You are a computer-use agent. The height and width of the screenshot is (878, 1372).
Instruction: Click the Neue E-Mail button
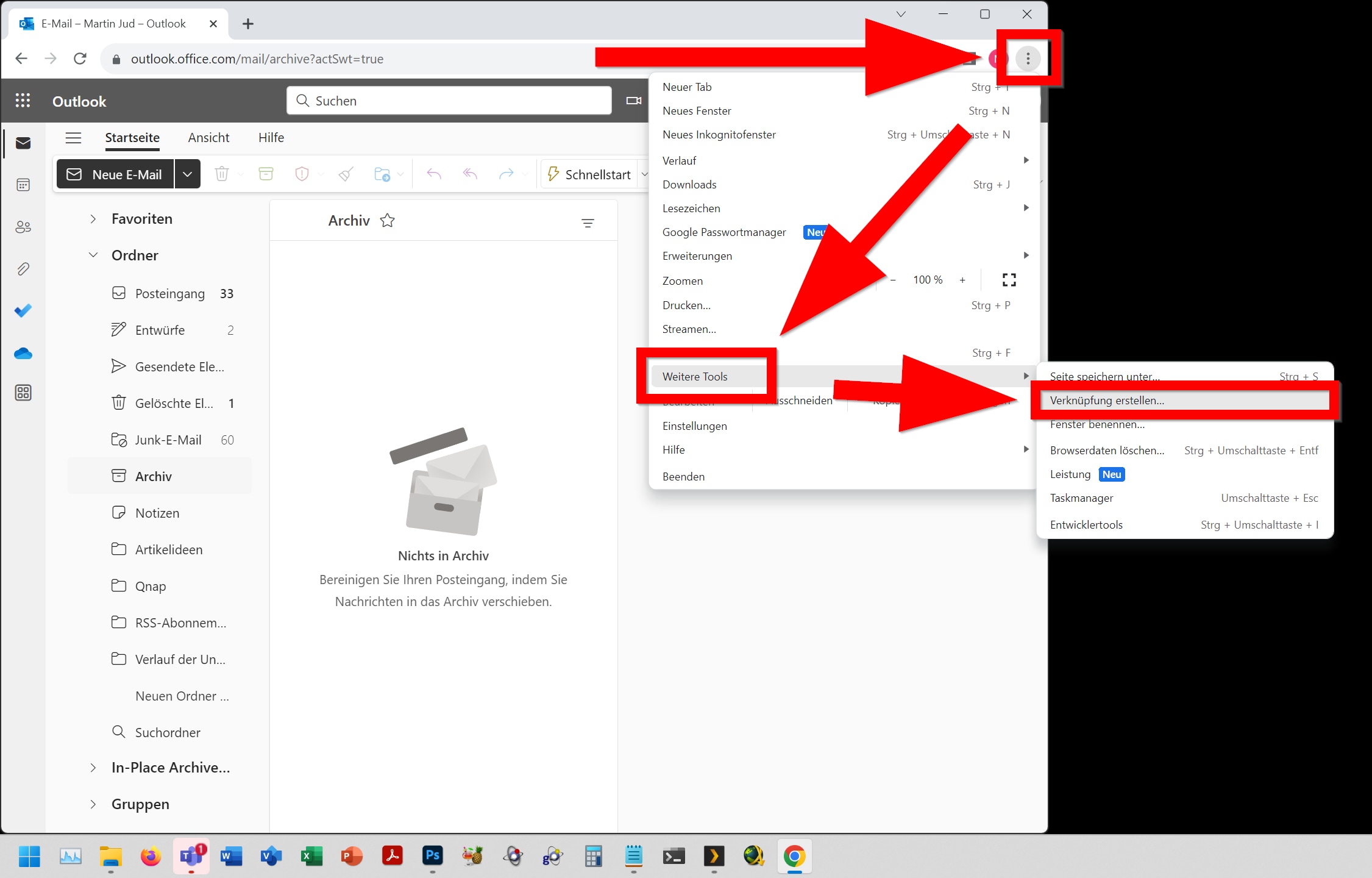coord(115,174)
